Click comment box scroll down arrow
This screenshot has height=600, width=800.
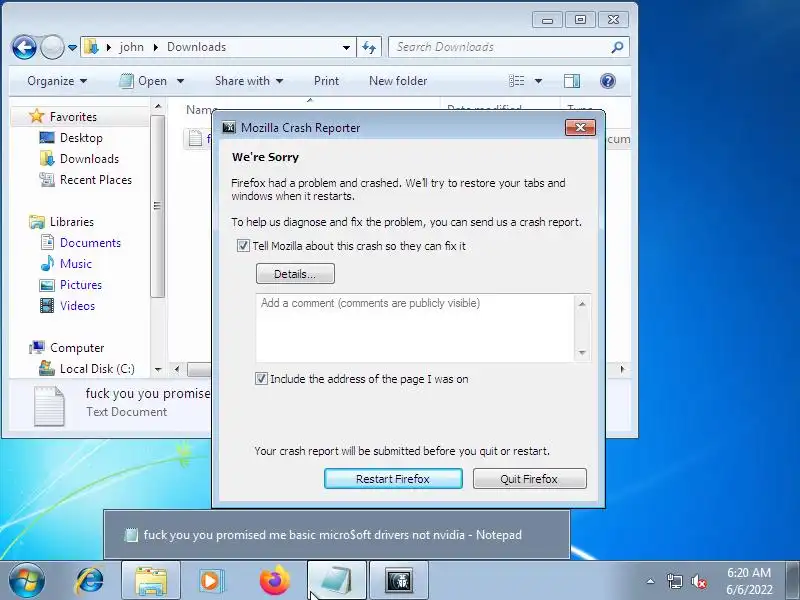pos(582,353)
